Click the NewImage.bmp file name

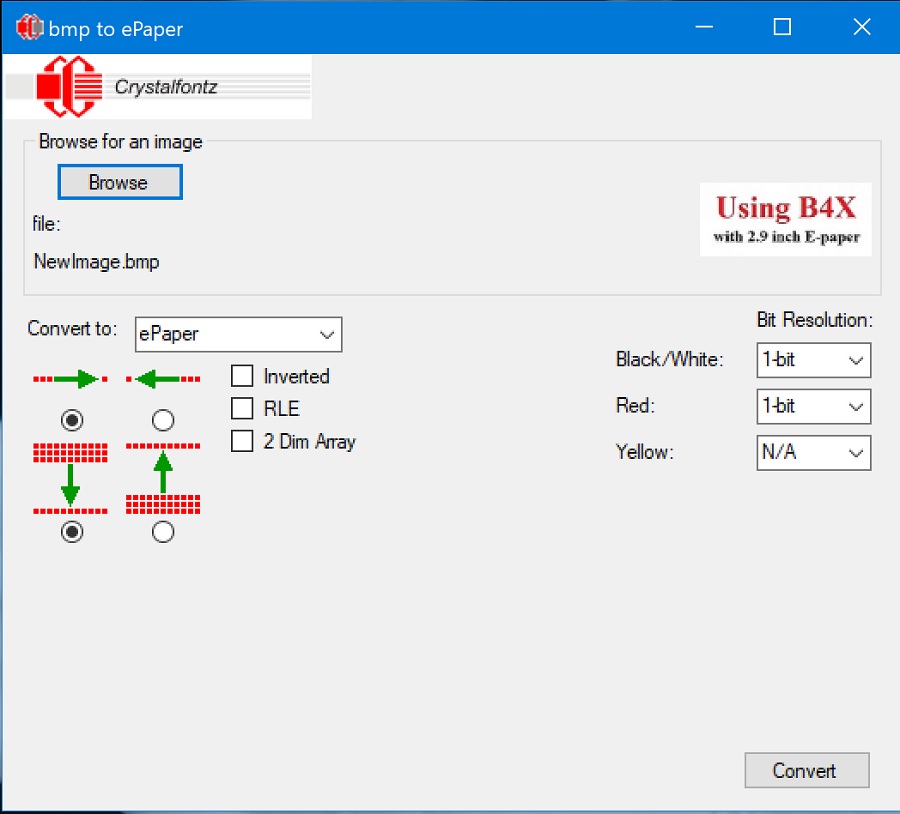[x=96, y=262]
